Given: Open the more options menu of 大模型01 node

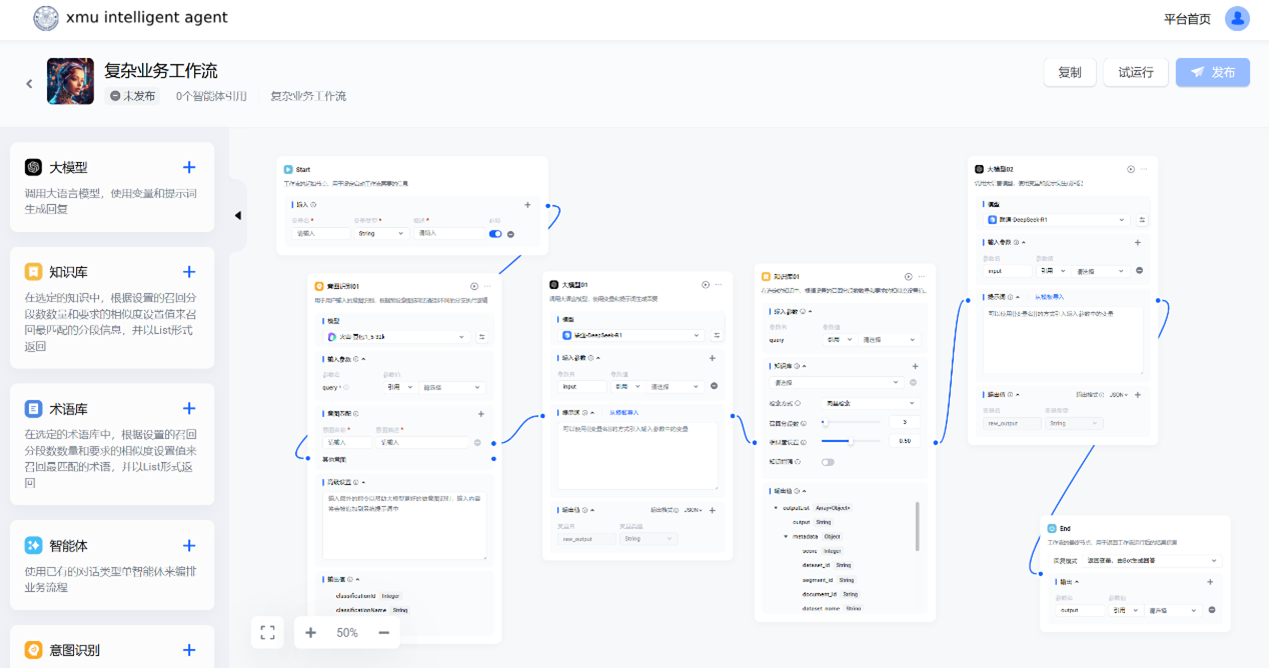Looking at the screenshot, I should point(723,285).
